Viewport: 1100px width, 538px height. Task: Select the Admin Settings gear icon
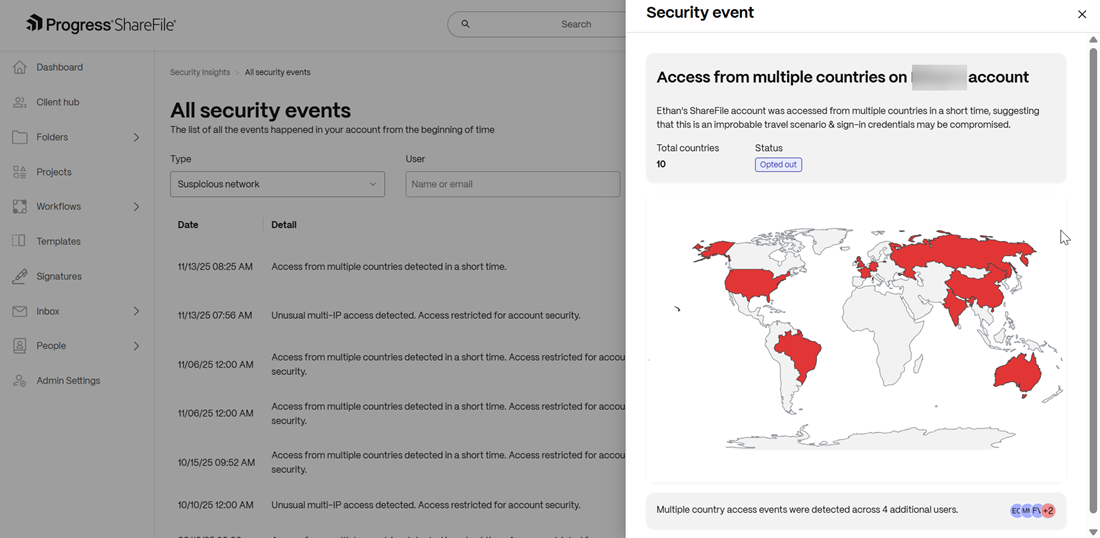pos(20,381)
